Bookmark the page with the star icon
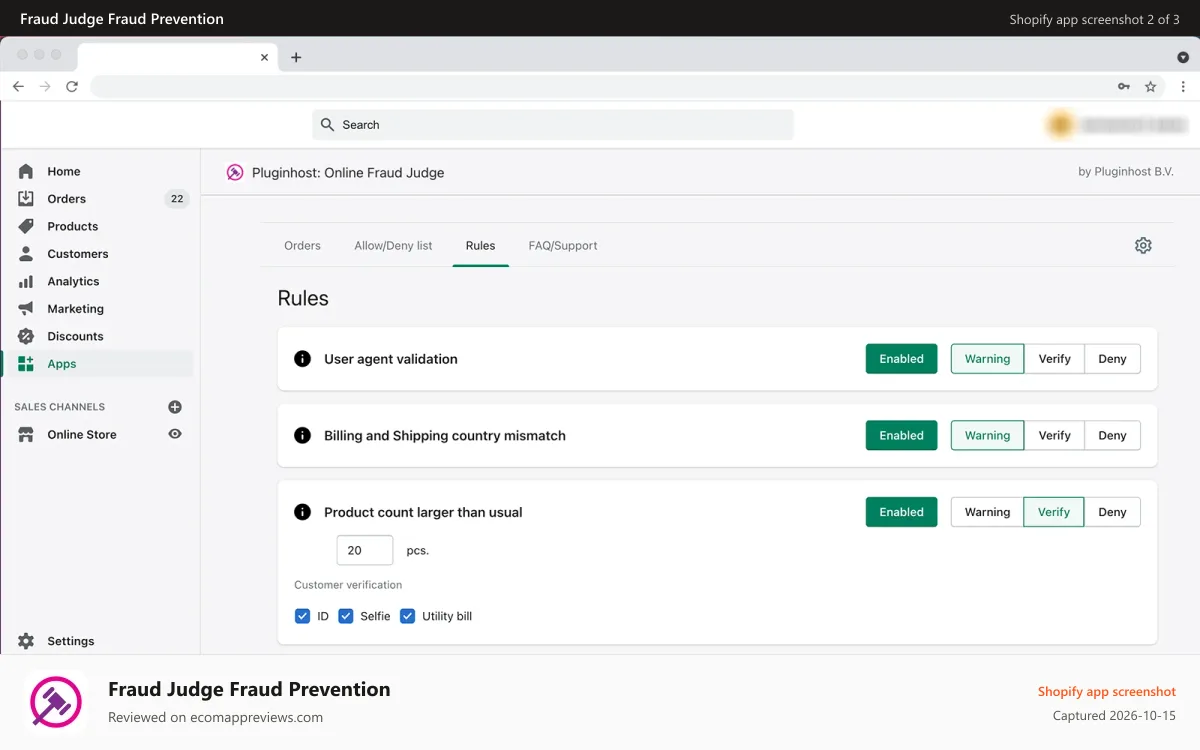 [x=1151, y=87]
